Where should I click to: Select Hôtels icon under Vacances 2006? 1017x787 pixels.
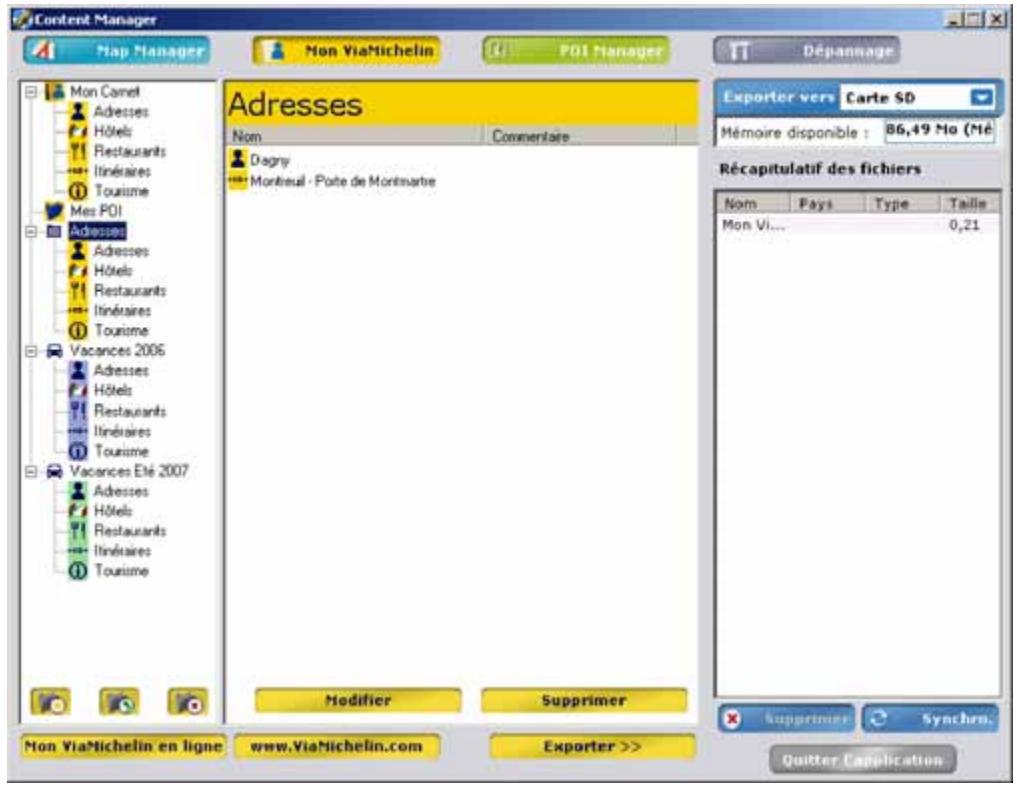(78, 391)
